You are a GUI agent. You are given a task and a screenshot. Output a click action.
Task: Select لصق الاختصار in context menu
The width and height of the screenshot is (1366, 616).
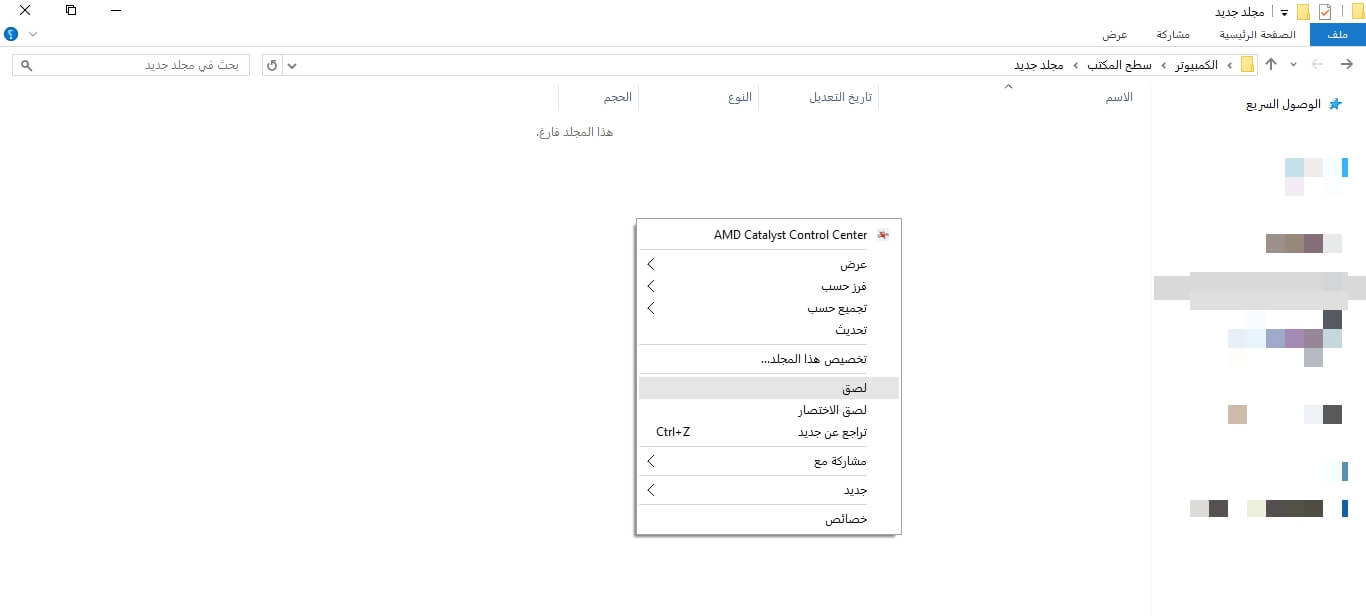pos(769,410)
